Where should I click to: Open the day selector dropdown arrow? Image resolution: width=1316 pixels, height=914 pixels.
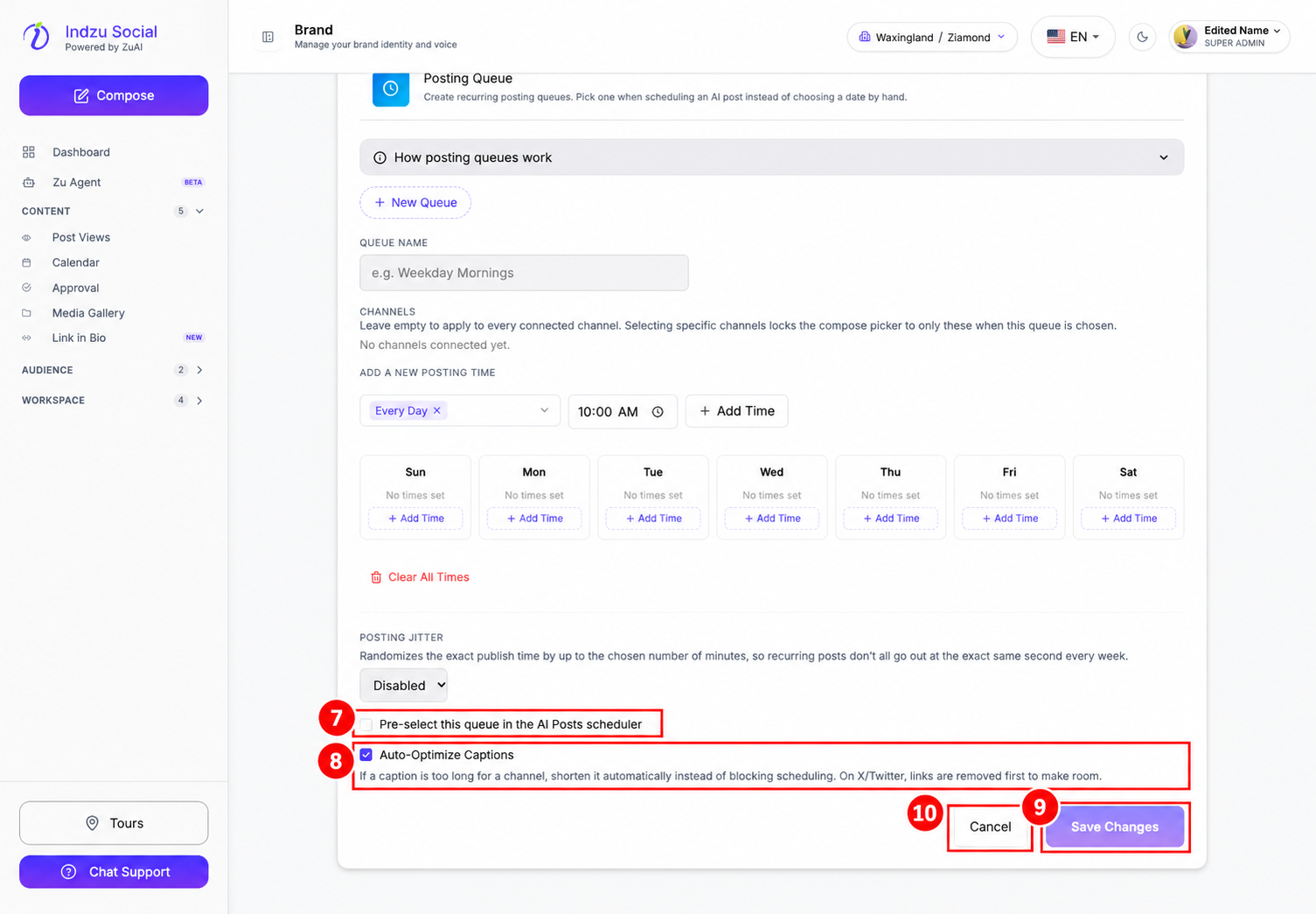click(x=544, y=410)
